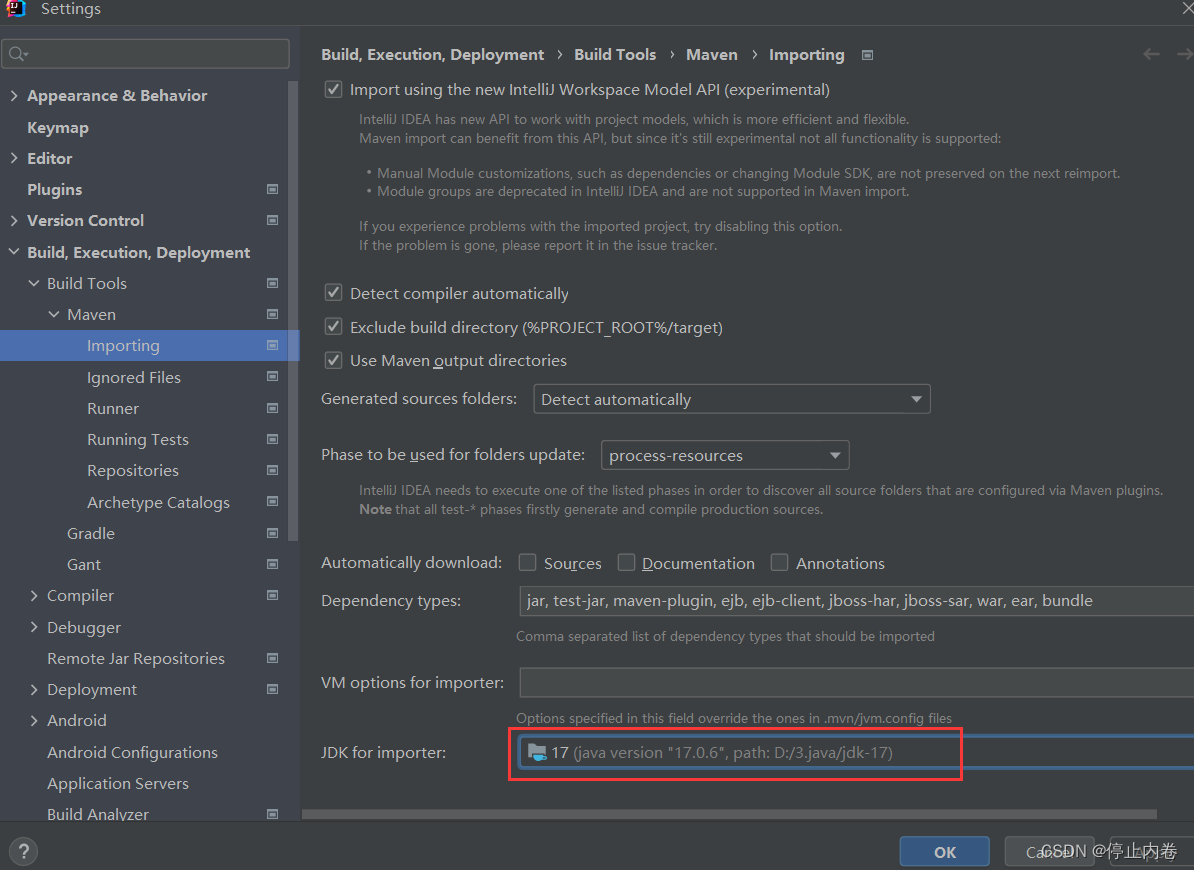This screenshot has height=870, width=1194.
Task: Collapse the Maven node
Action: click(x=53, y=314)
